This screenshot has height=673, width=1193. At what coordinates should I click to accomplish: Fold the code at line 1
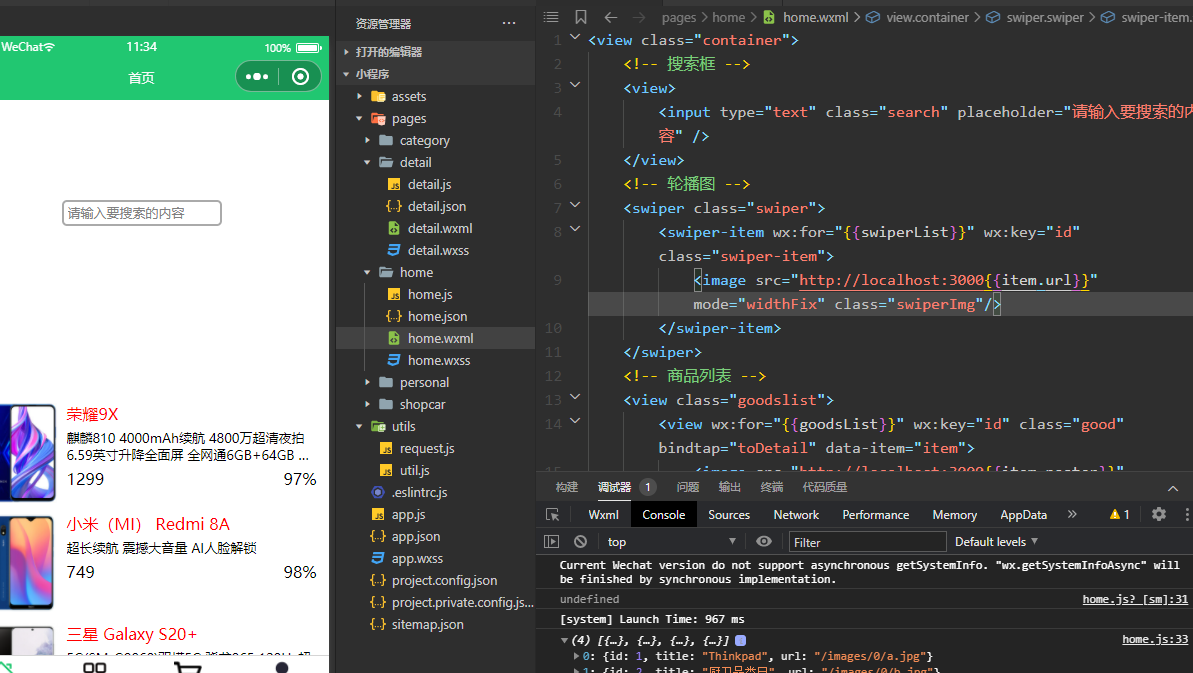575,37
